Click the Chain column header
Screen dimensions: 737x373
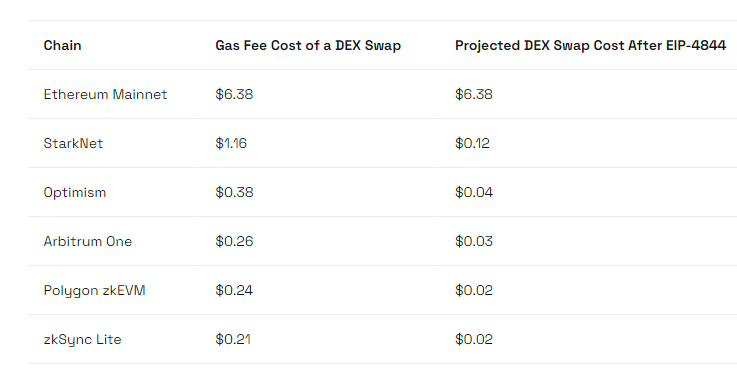click(x=63, y=46)
